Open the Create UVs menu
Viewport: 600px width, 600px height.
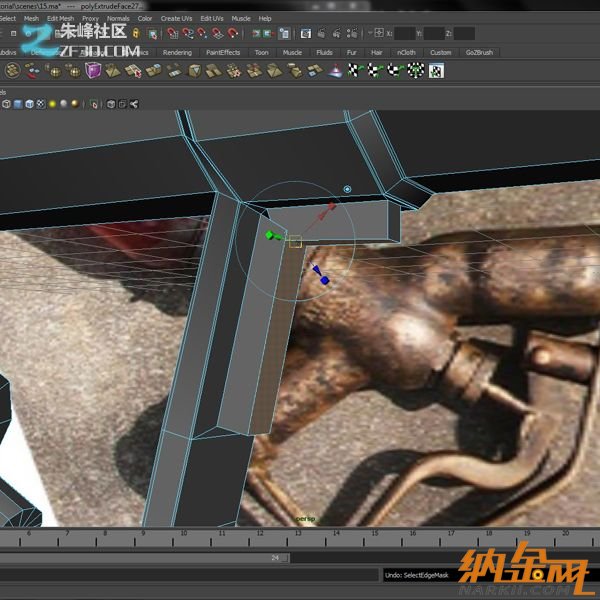tap(177, 18)
